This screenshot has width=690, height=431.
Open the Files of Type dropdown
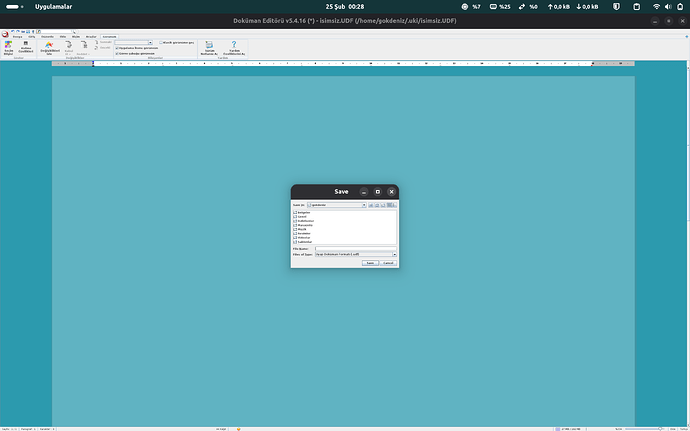tap(394, 255)
